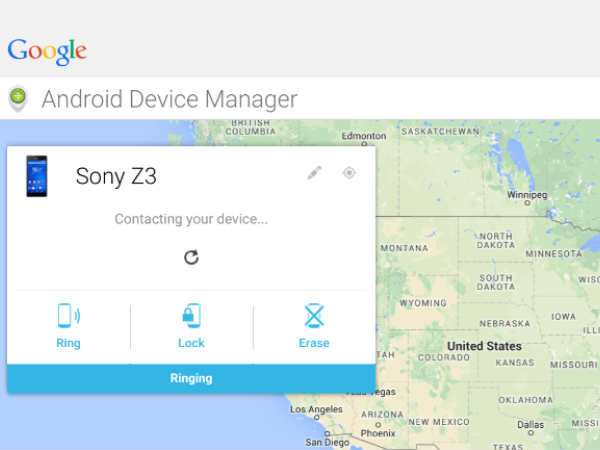Click the locate device crosshair icon

349,173
